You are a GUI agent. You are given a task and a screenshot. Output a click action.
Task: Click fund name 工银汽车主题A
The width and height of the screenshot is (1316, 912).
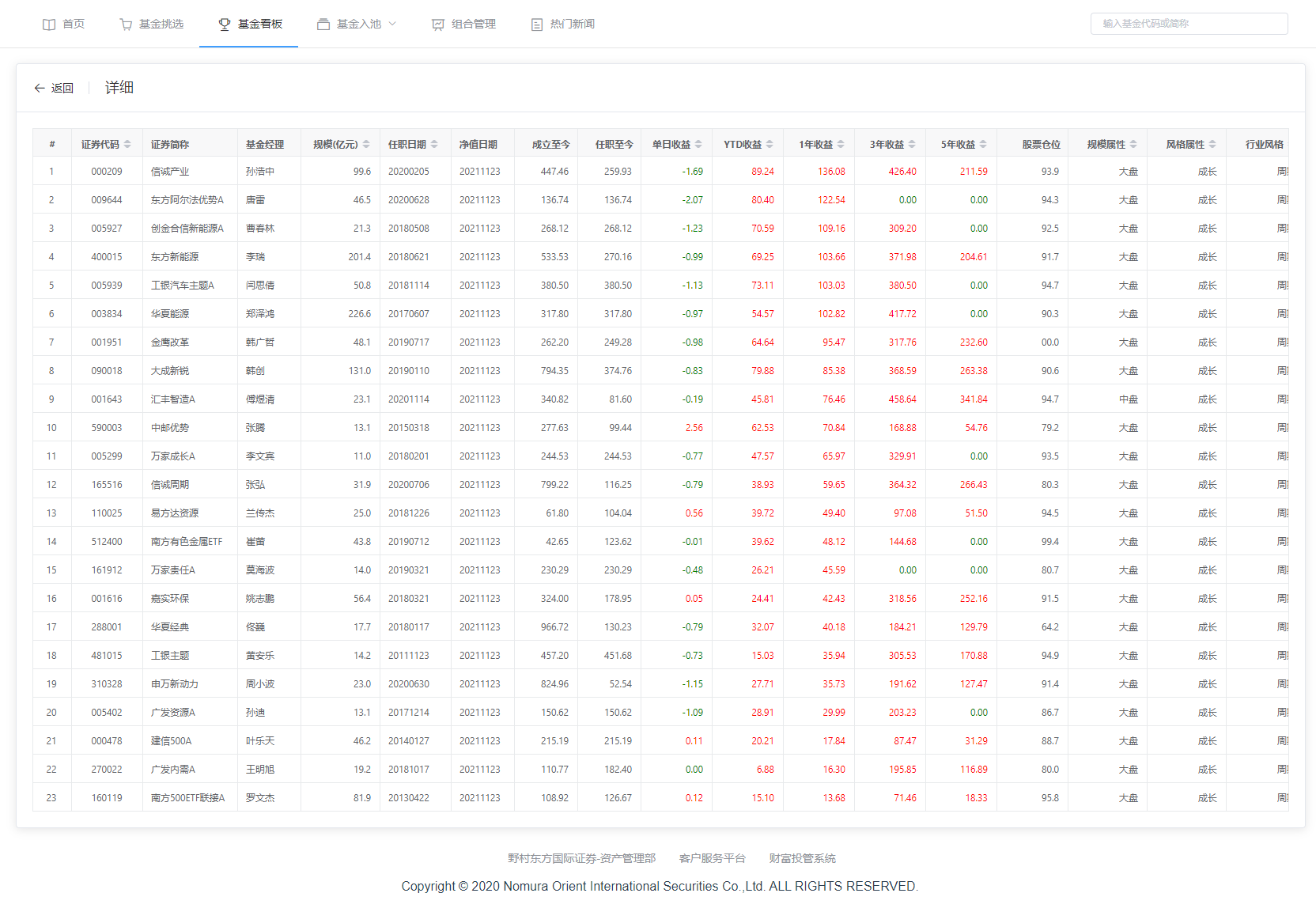click(x=183, y=286)
